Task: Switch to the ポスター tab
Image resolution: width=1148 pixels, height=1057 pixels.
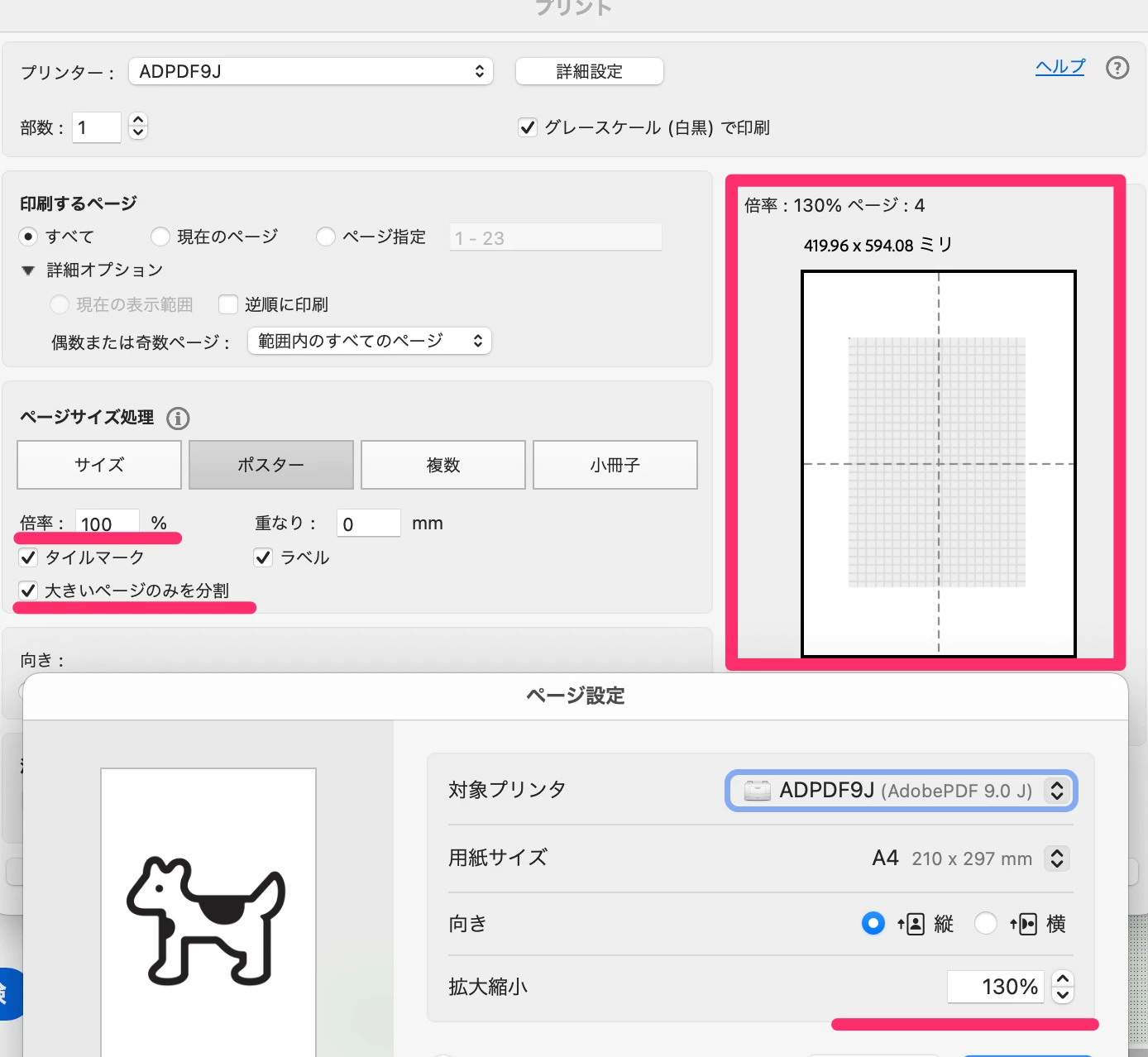Action: 271,465
